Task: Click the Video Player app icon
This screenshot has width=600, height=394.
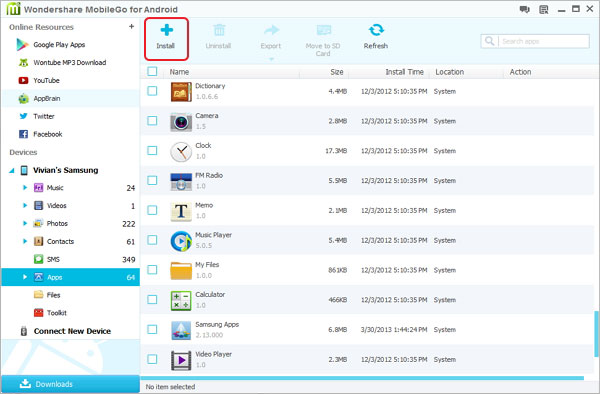Action: pyautogui.click(x=181, y=360)
